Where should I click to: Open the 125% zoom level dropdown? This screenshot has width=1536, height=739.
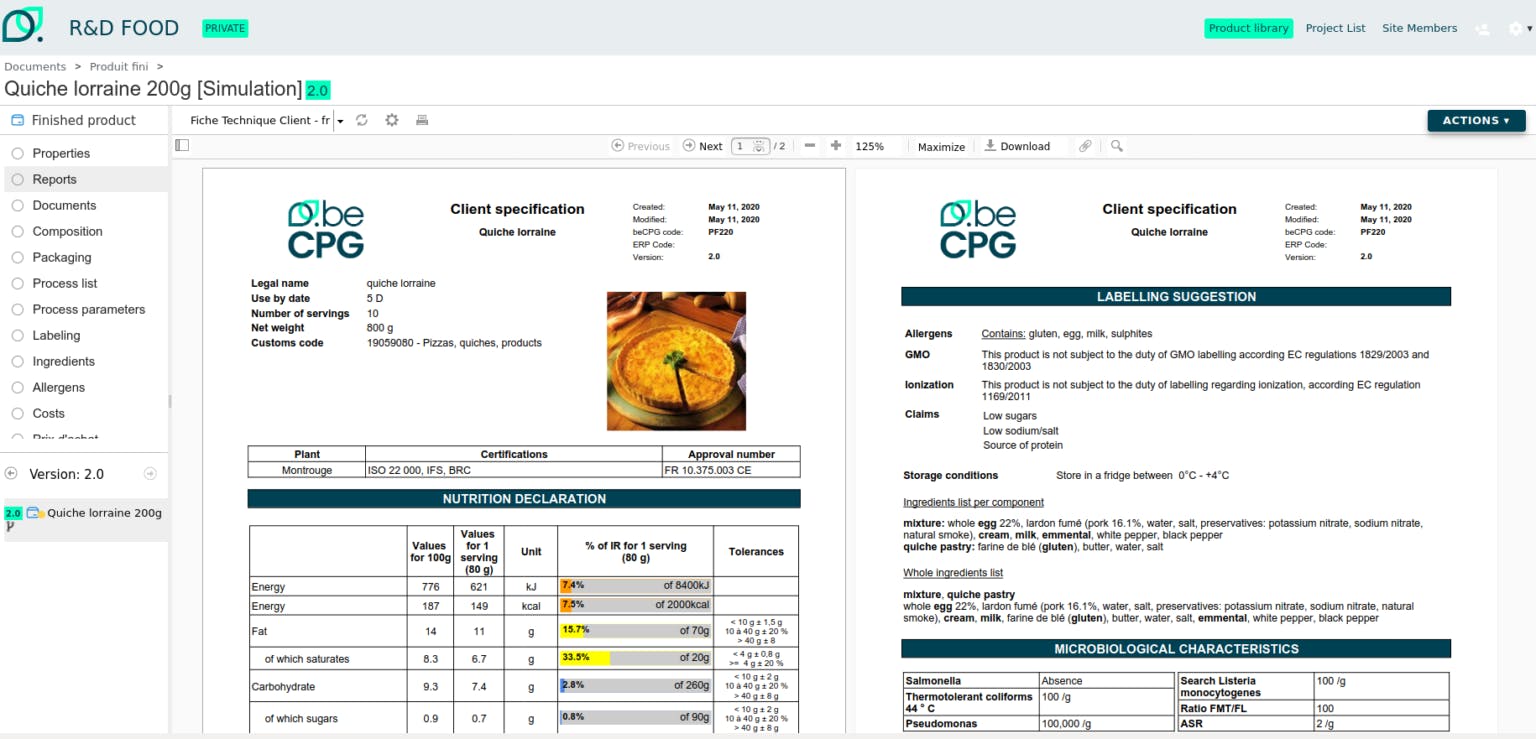870,146
